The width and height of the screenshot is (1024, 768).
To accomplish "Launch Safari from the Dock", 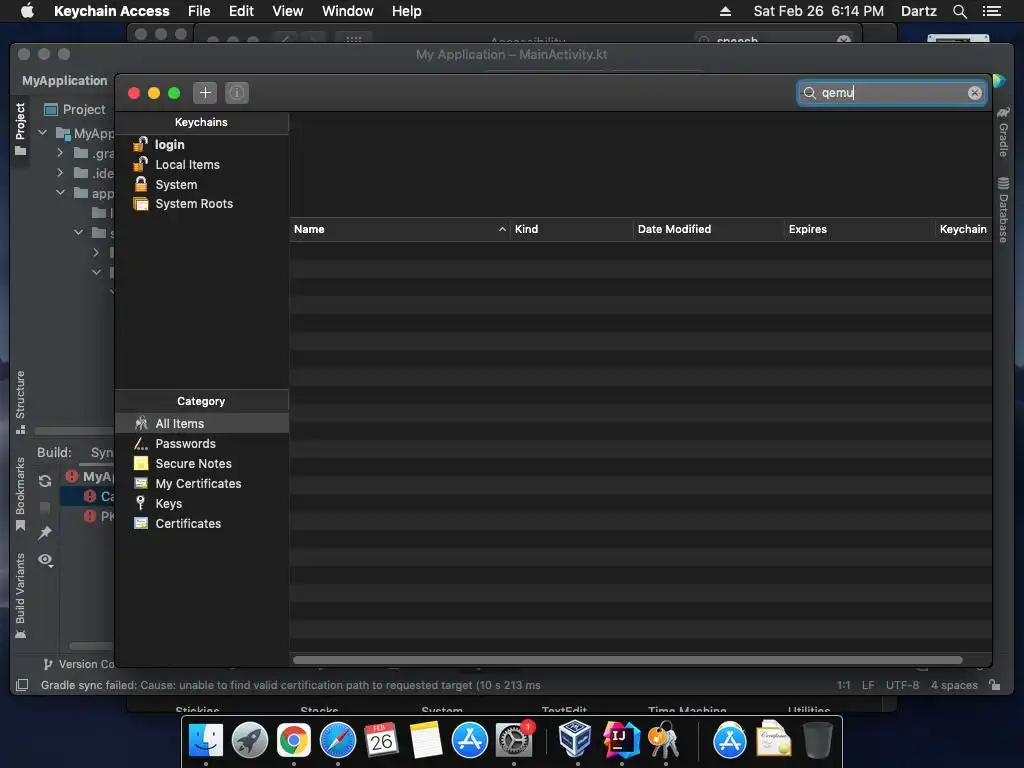I will [x=338, y=741].
